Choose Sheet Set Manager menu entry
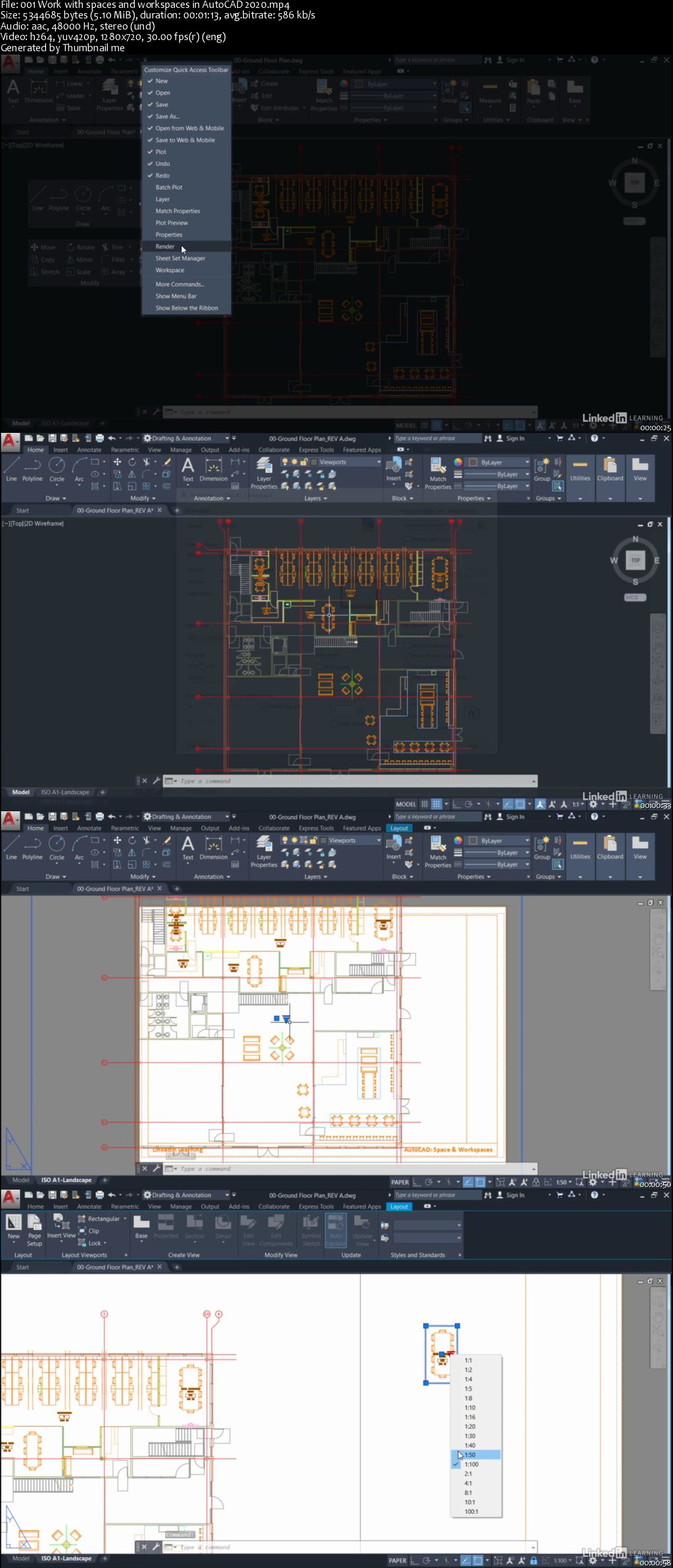The width and height of the screenshot is (673, 1568). coord(180,258)
